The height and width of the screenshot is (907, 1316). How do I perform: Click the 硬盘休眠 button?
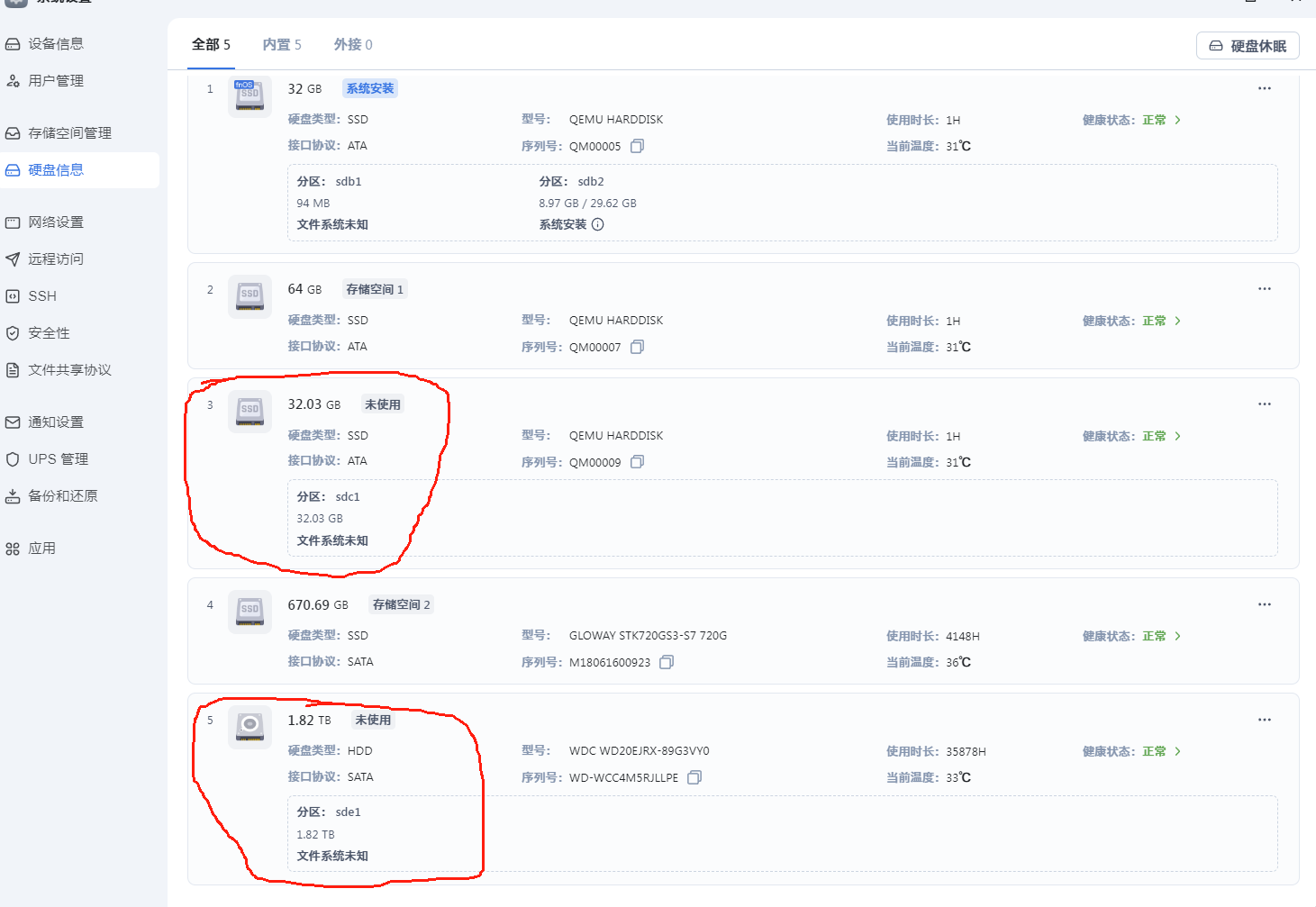pos(1248,45)
